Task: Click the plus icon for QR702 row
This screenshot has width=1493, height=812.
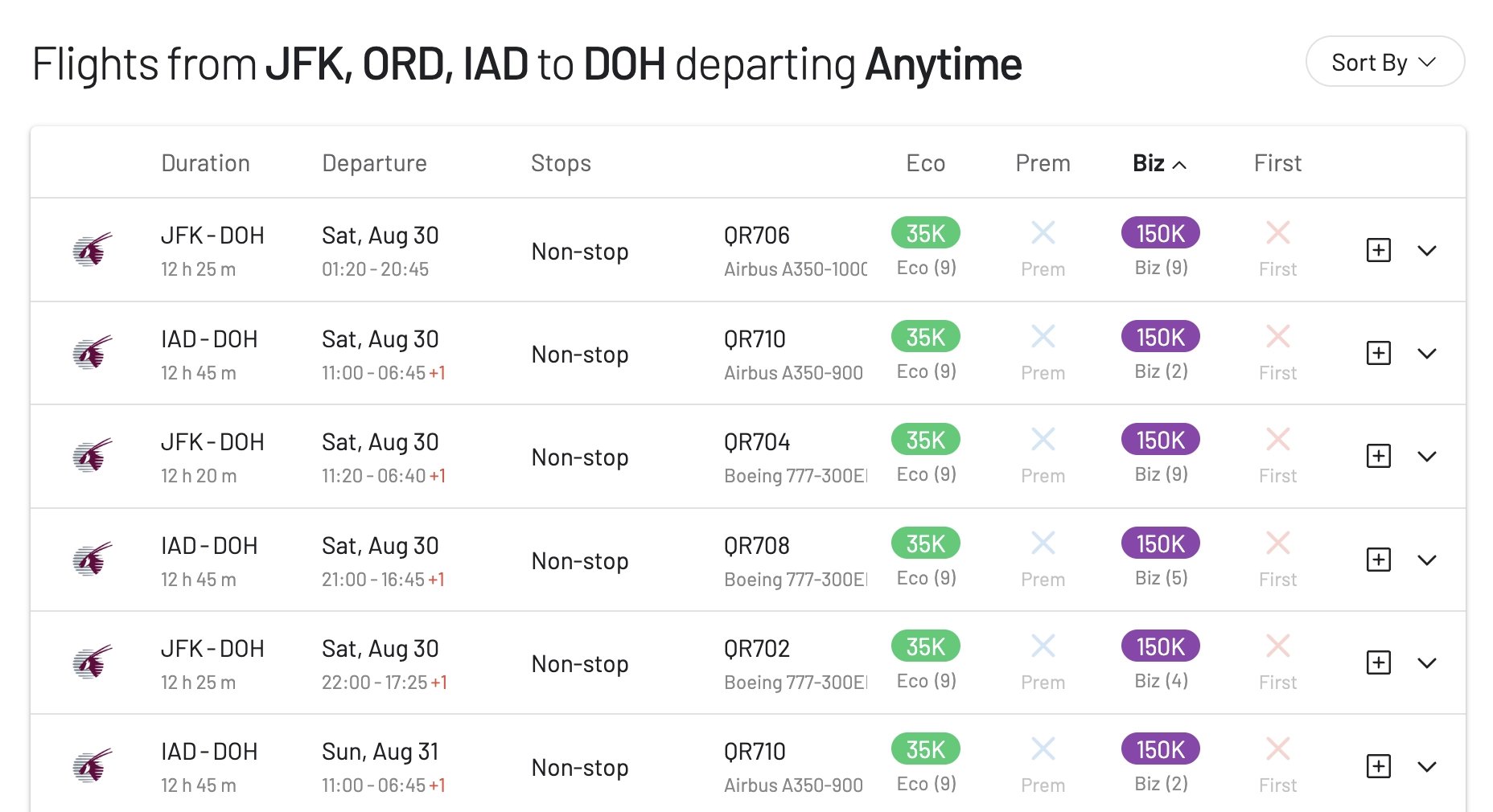Action: coord(1379,662)
